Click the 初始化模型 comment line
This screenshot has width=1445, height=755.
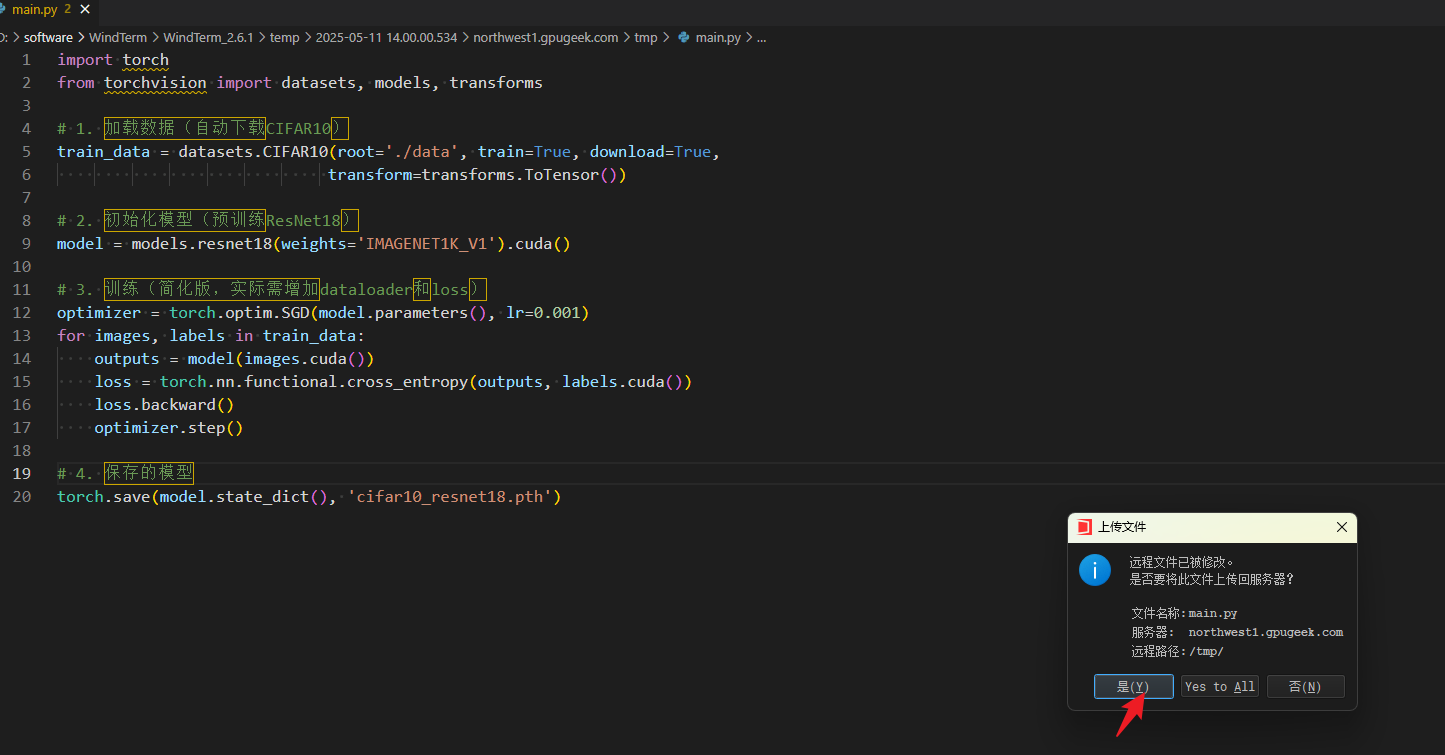click(207, 221)
